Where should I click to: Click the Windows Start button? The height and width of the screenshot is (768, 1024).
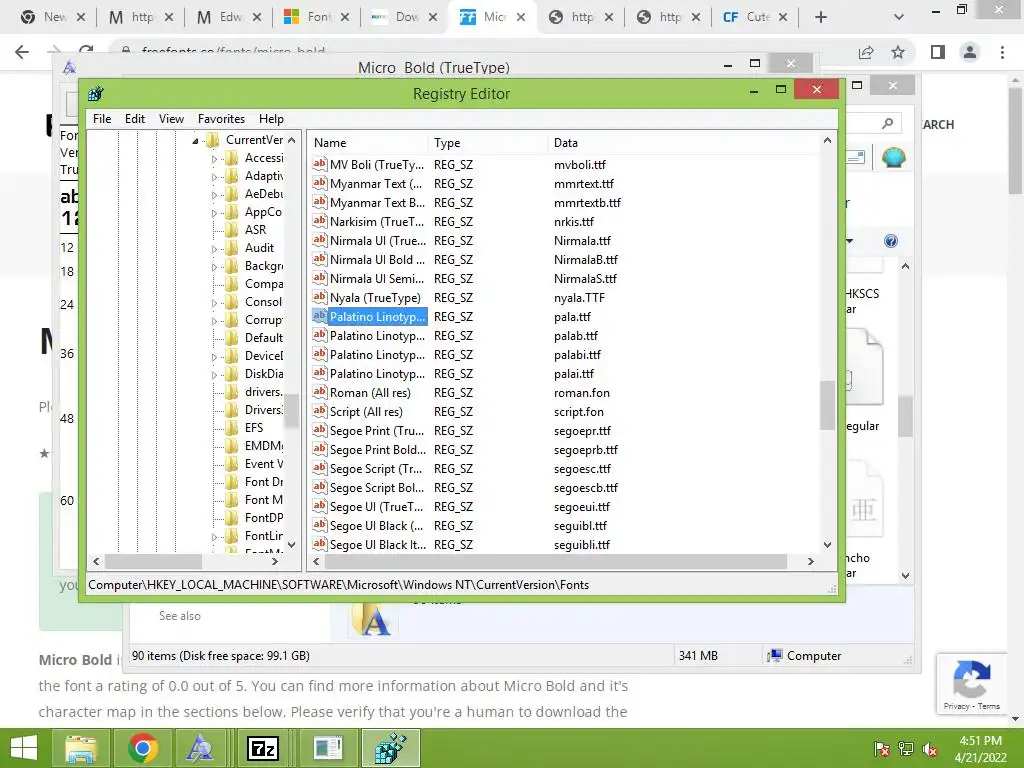24,748
